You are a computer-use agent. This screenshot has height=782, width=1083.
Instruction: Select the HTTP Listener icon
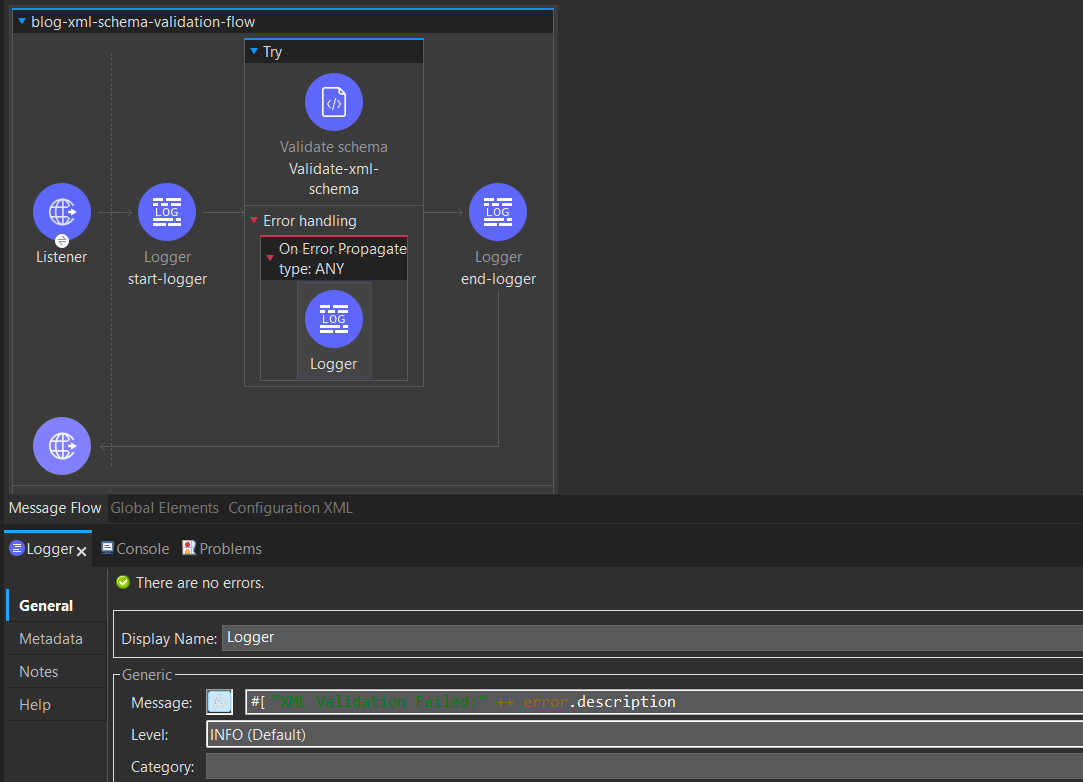pos(62,212)
